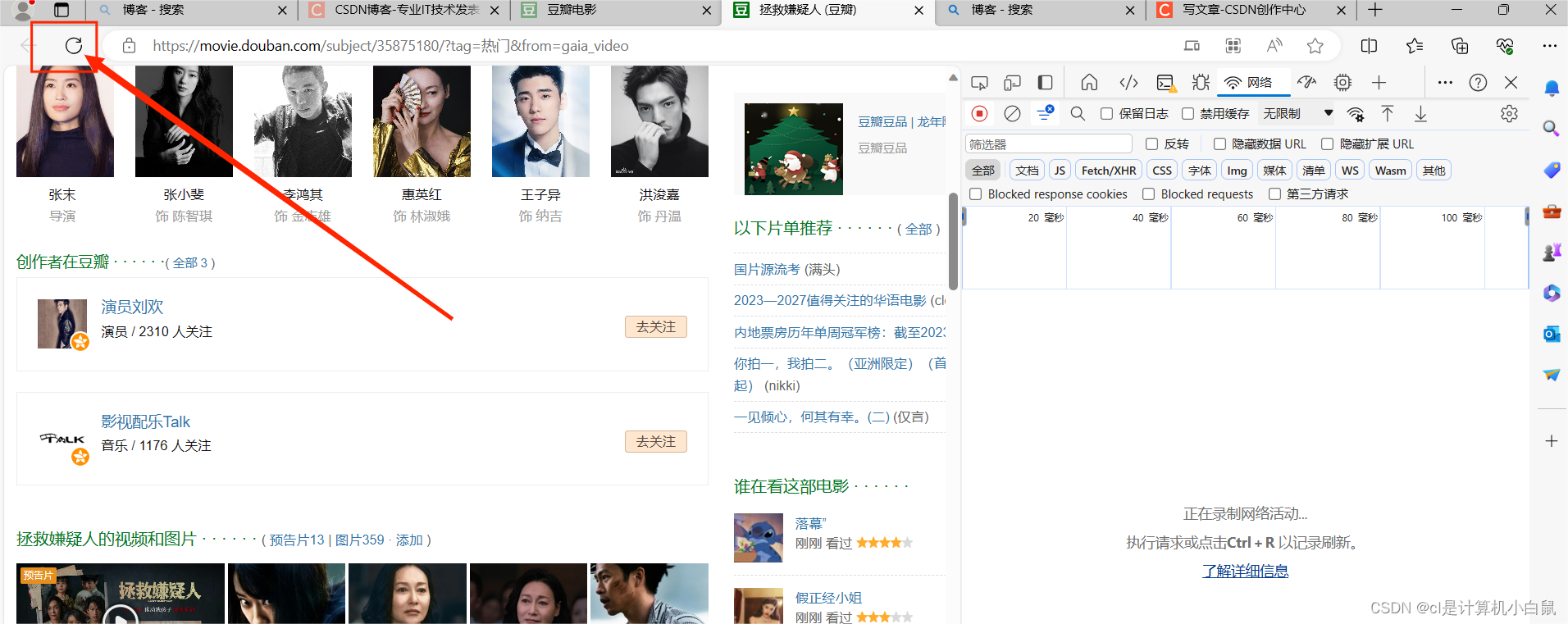Enable the 保留日志 checkbox
1568x624 pixels.
coord(1106,114)
